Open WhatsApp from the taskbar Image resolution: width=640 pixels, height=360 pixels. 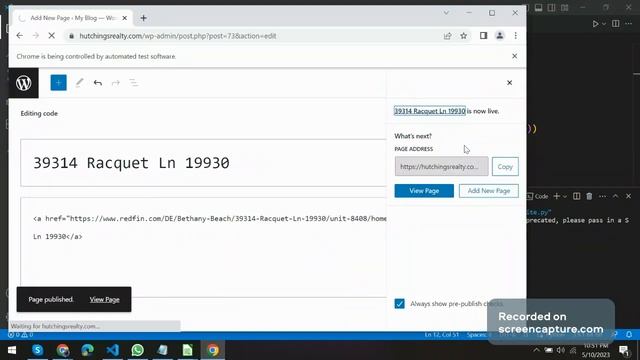(138, 350)
